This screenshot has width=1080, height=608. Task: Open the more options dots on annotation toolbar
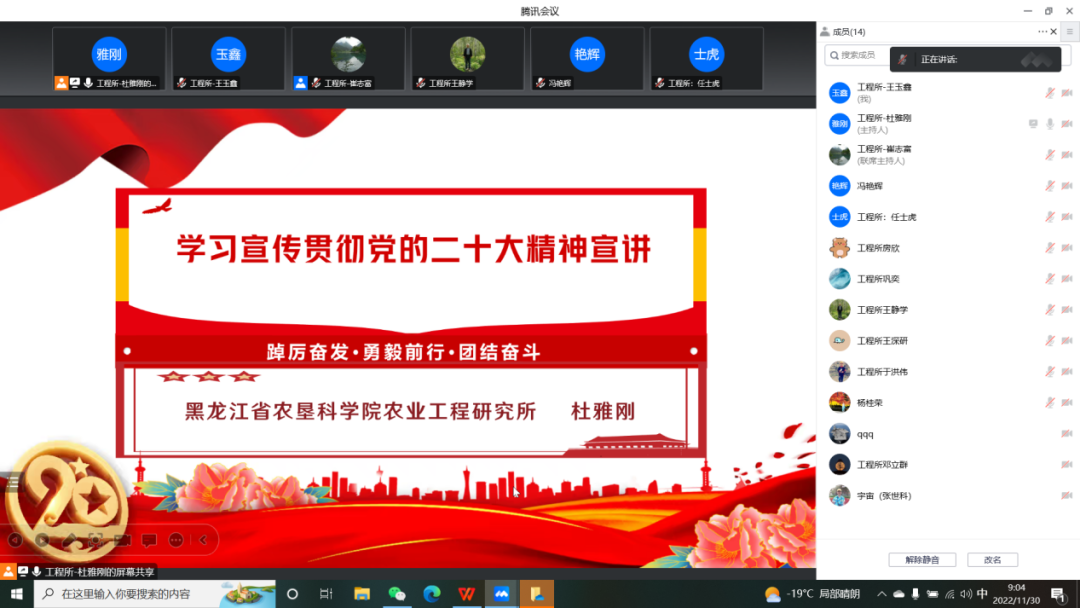pyautogui.click(x=175, y=540)
